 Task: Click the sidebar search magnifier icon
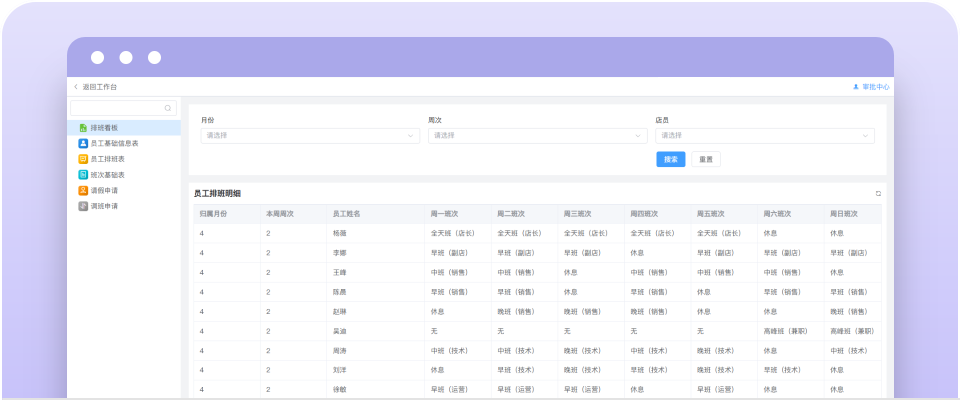pyautogui.click(x=168, y=108)
